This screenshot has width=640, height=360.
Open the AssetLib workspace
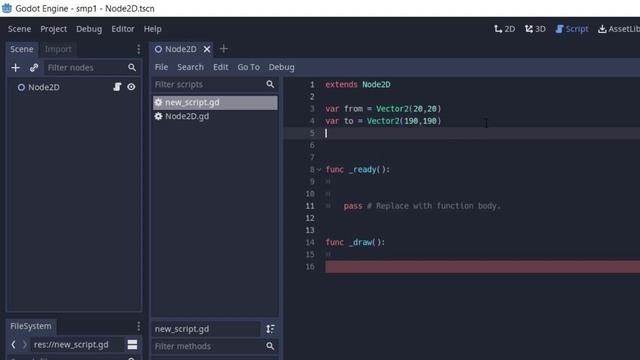click(619, 29)
